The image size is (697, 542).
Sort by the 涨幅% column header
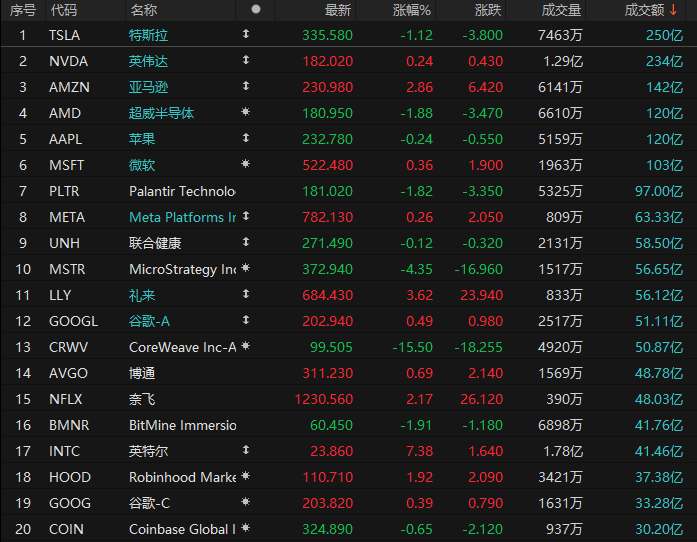(412, 10)
